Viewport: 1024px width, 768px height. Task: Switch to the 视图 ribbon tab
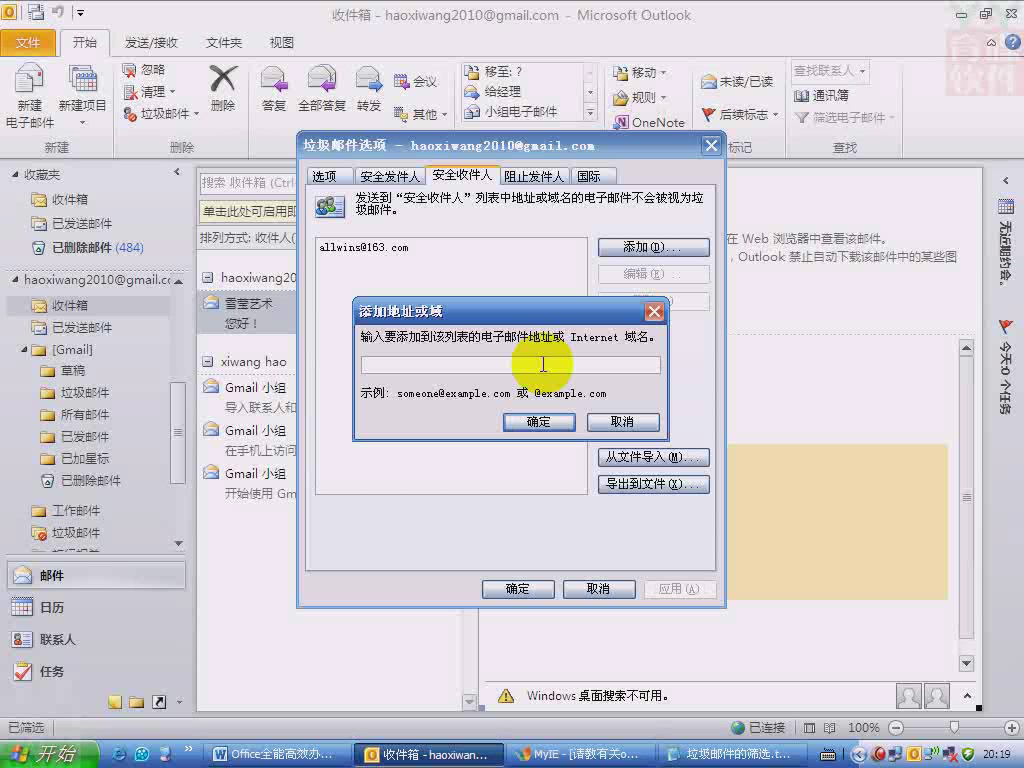281,42
